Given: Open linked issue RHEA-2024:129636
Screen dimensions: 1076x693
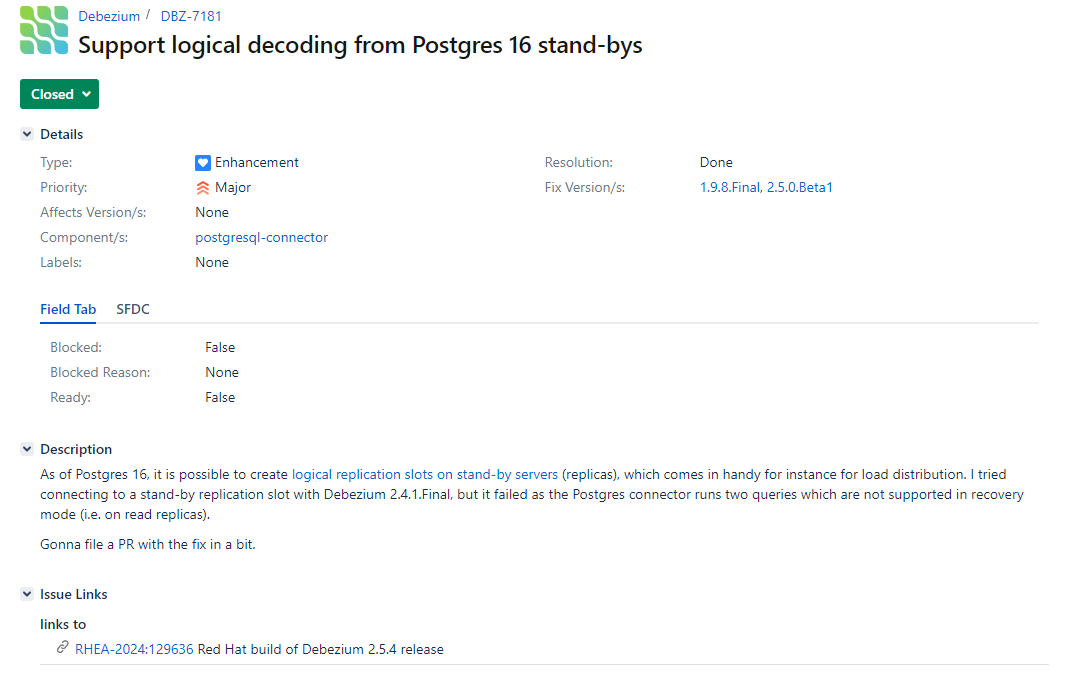Looking at the screenshot, I should click(134, 649).
